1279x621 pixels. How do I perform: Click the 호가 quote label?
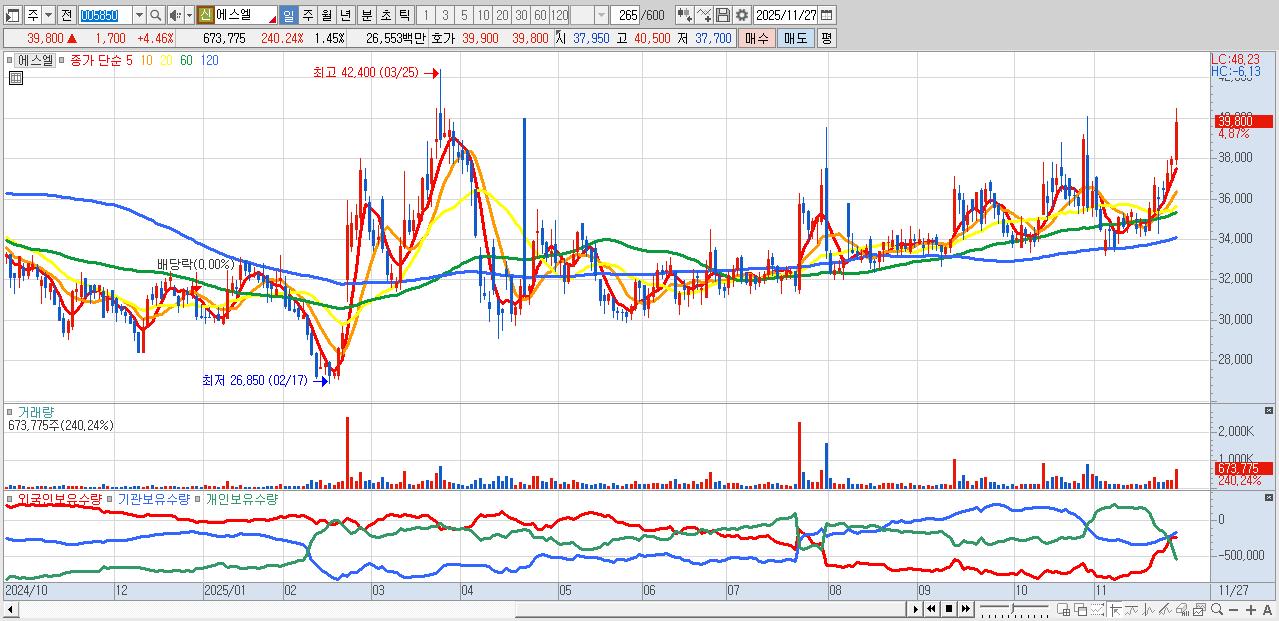point(441,38)
